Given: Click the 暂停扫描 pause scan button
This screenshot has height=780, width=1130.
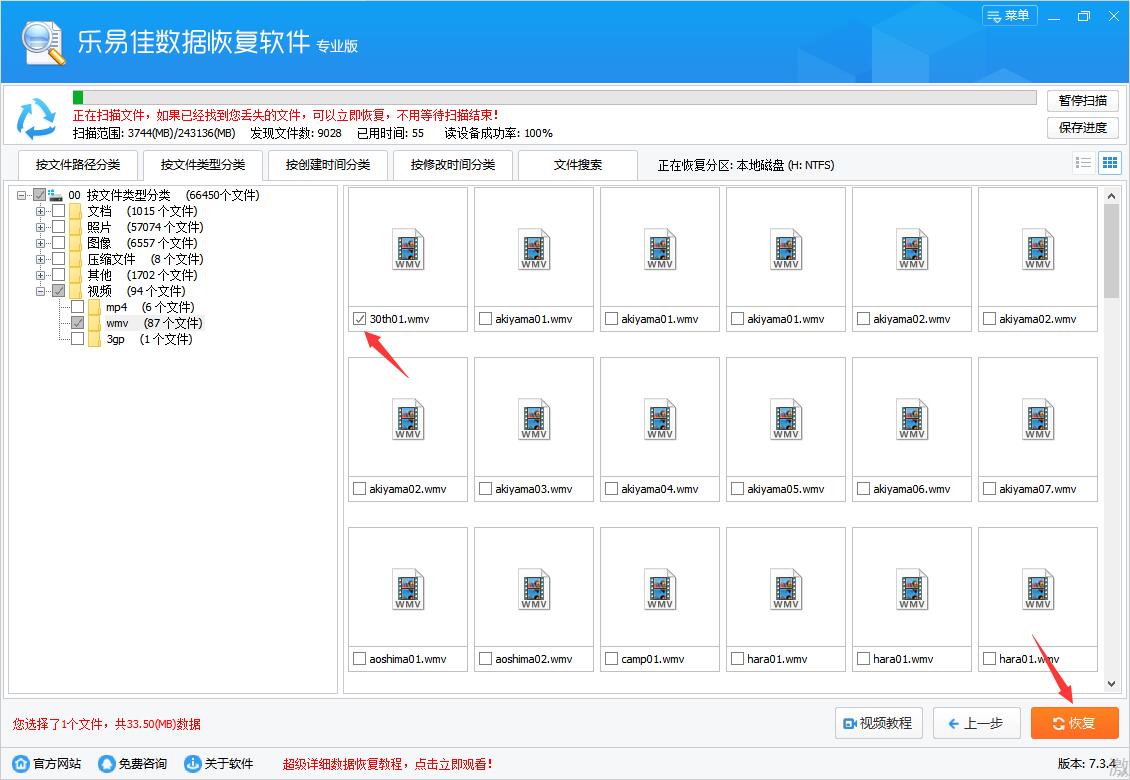Looking at the screenshot, I should tap(1082, 100).
